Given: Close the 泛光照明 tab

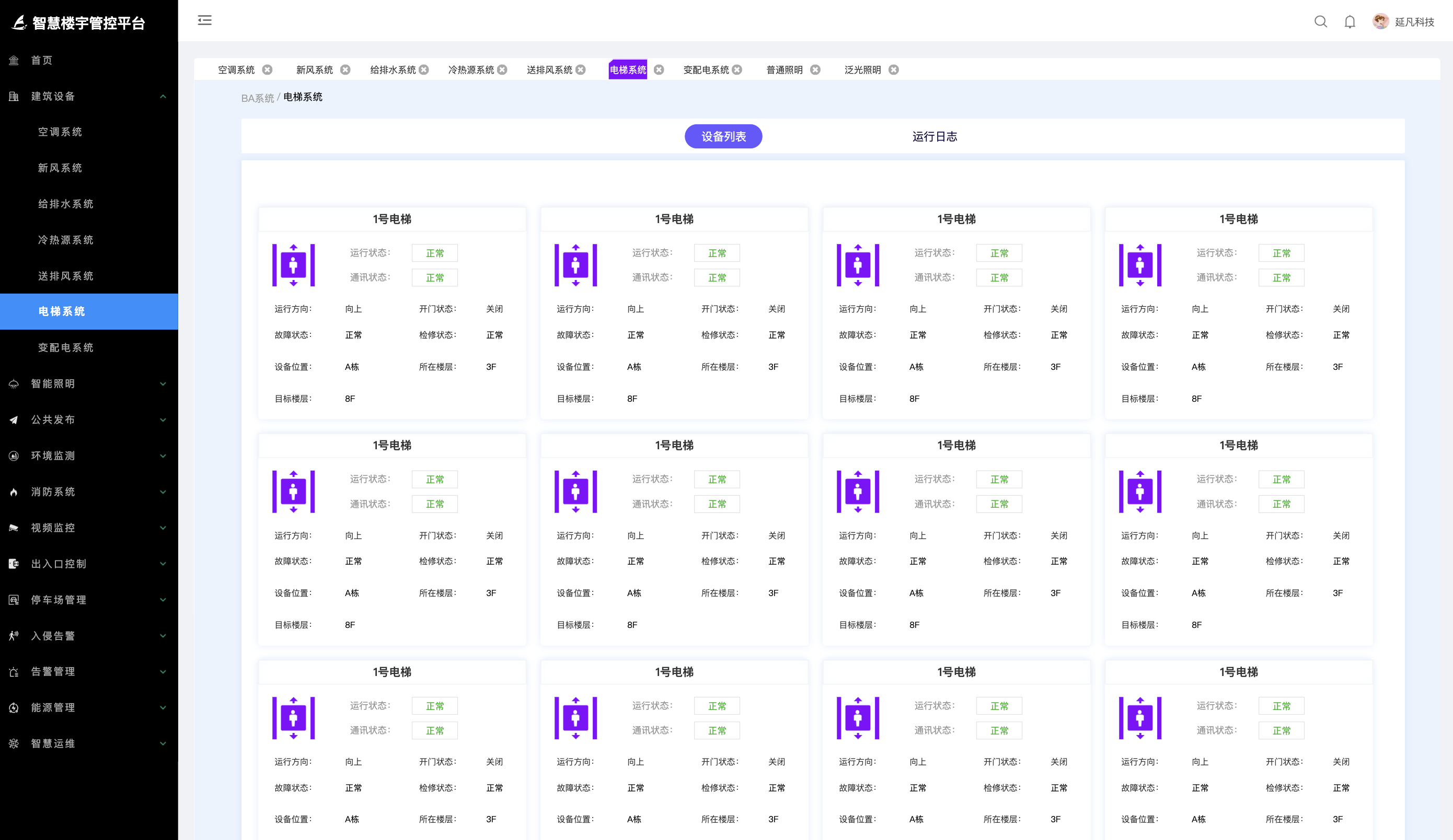Looking at the screenshot, I should click(894, 69).
